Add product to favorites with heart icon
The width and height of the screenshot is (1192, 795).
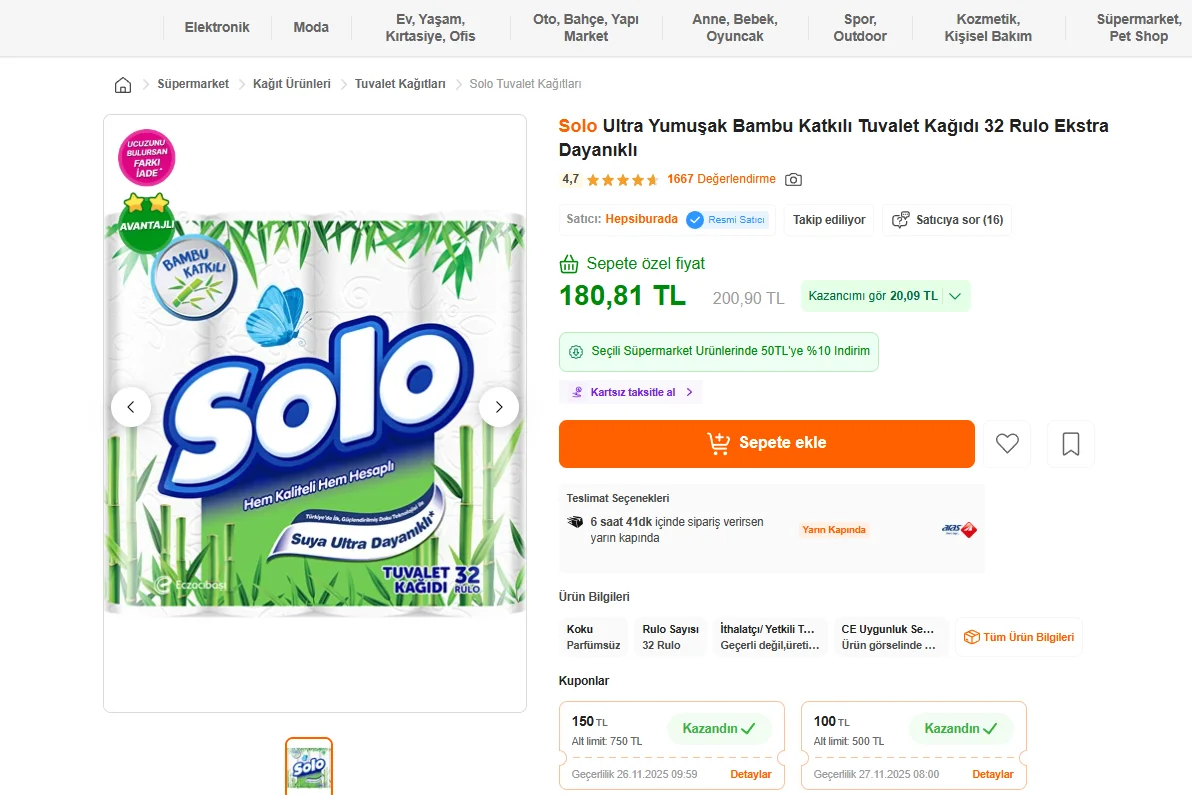[x=1007, y=444]
